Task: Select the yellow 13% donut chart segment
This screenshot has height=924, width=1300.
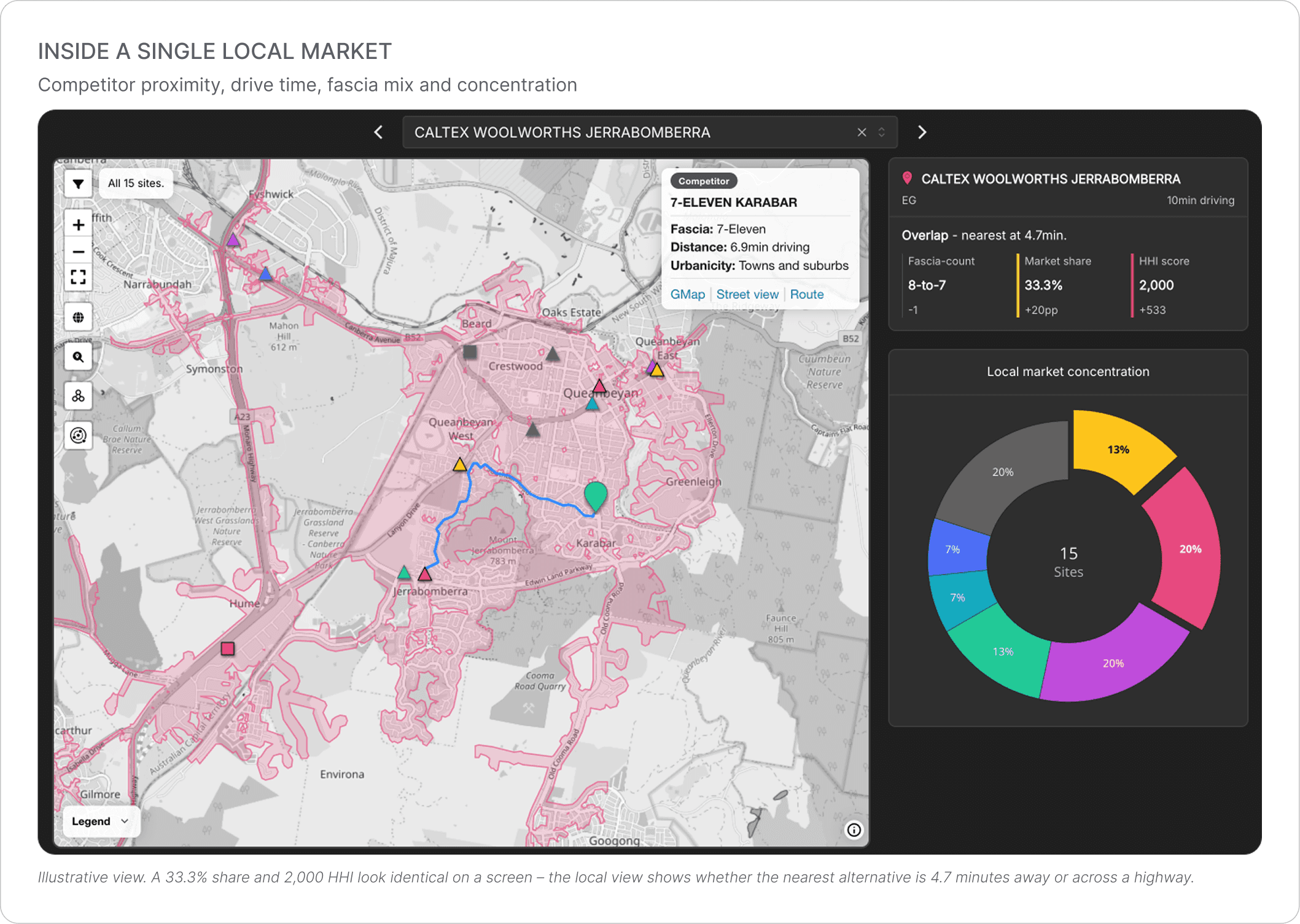Action: pos(1119,449)
